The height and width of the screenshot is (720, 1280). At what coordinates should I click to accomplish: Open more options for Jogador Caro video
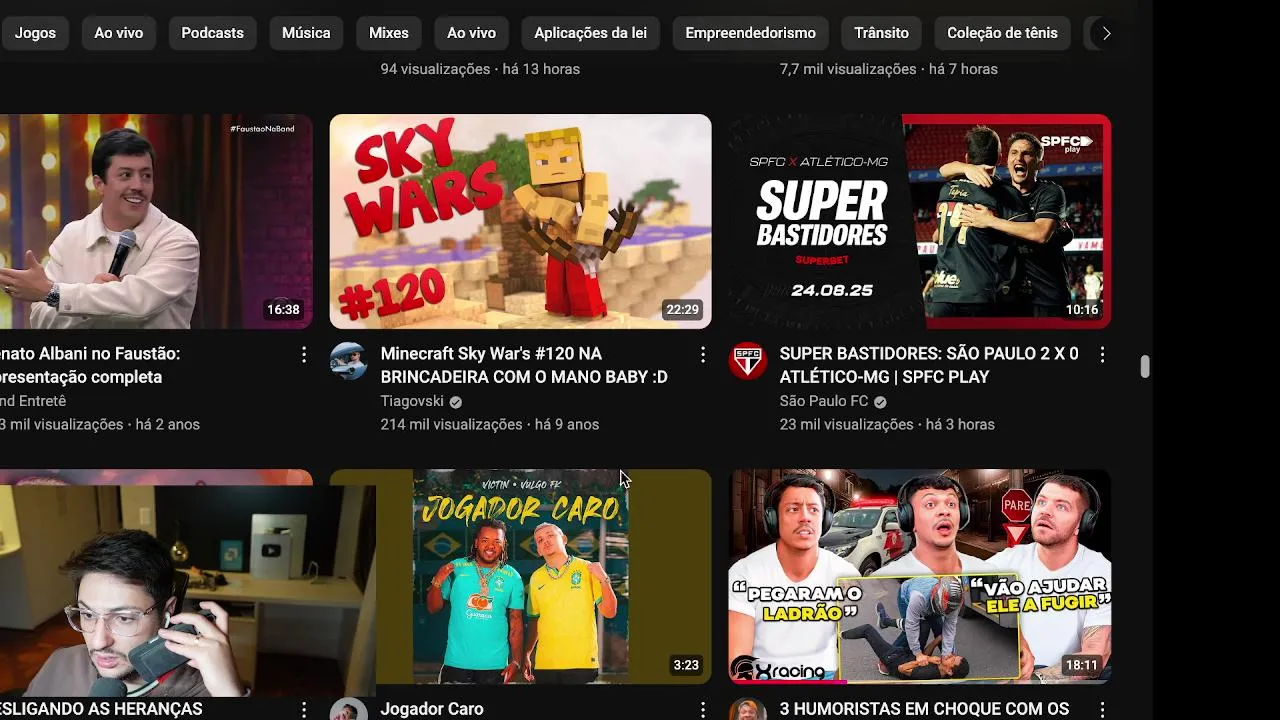tap(703, 710)
